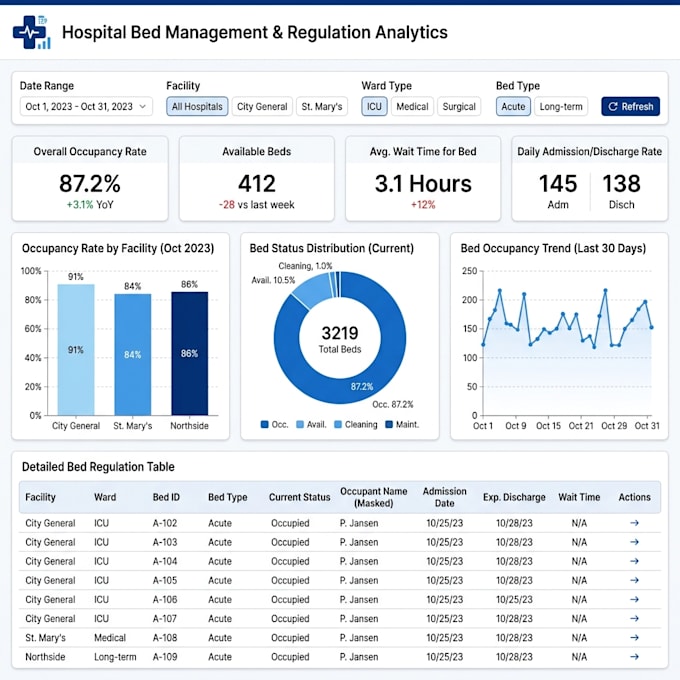Screen dimensions: 680x680
Task: Click the Cleaning legend color swatch
Action: 338,425
